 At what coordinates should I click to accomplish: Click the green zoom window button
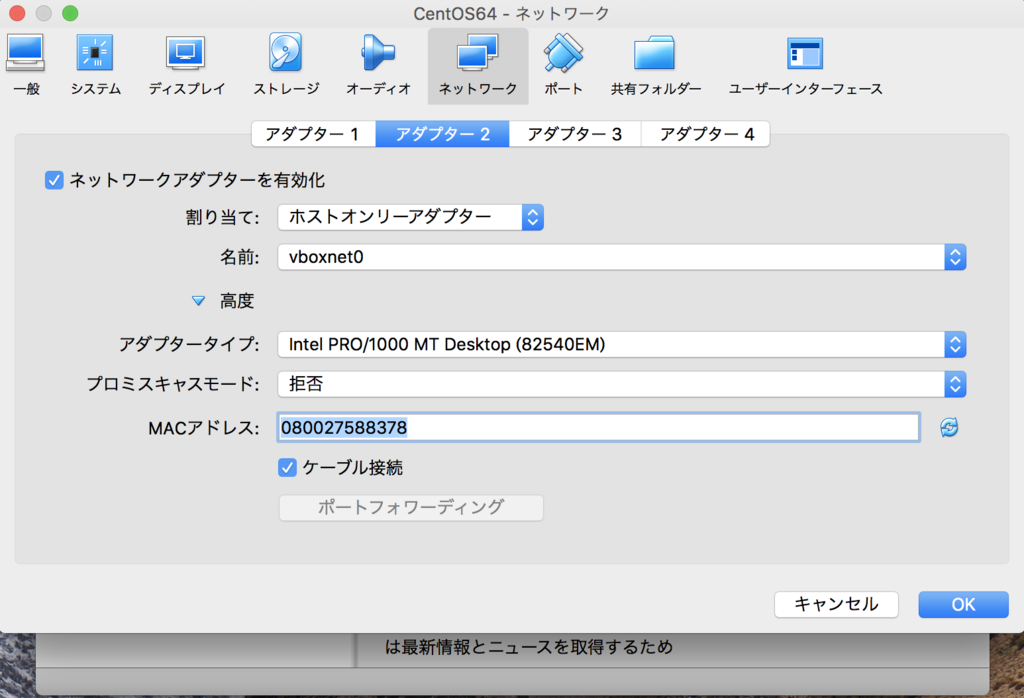coord(70,13)
